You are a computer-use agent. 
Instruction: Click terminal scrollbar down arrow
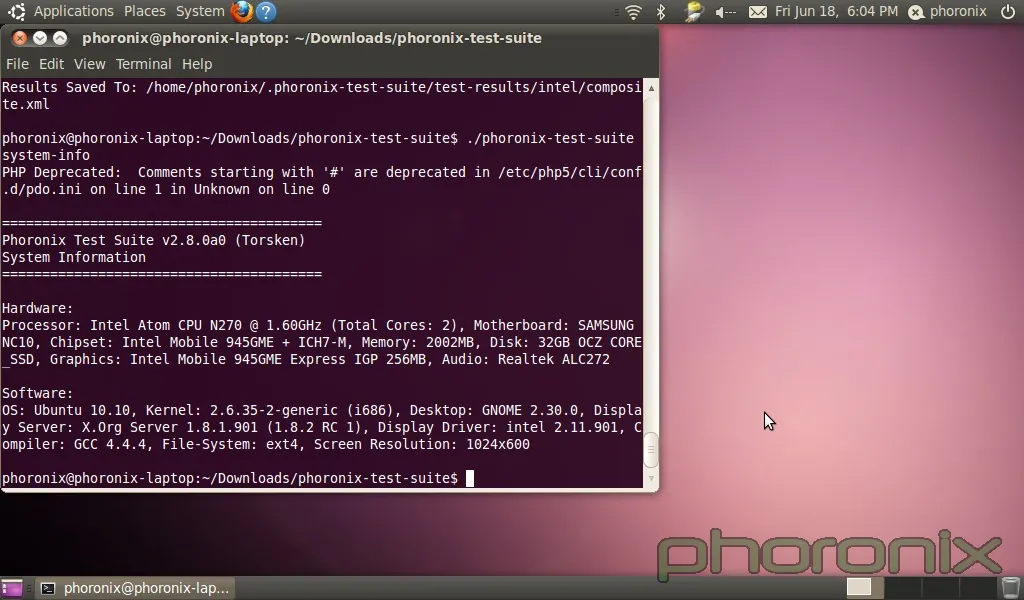coord(651,479)
